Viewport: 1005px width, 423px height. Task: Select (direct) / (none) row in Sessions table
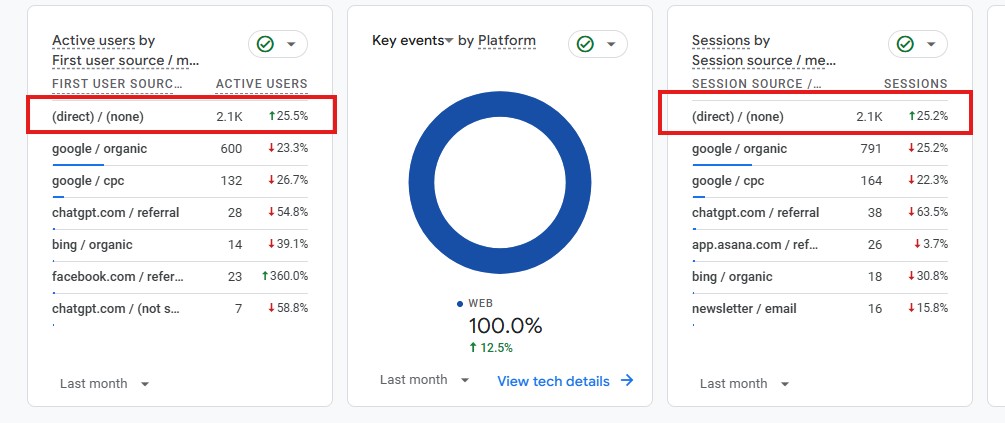(820, 117)
